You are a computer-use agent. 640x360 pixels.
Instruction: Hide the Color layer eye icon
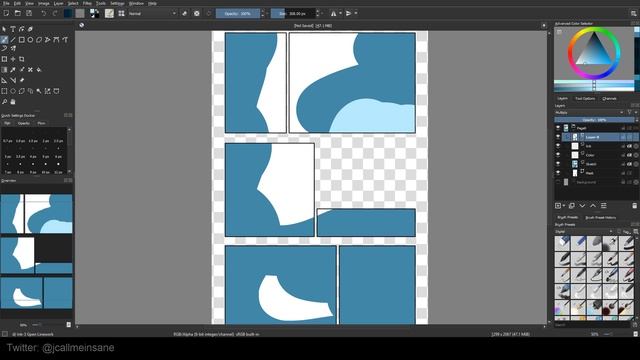(558, 155)
